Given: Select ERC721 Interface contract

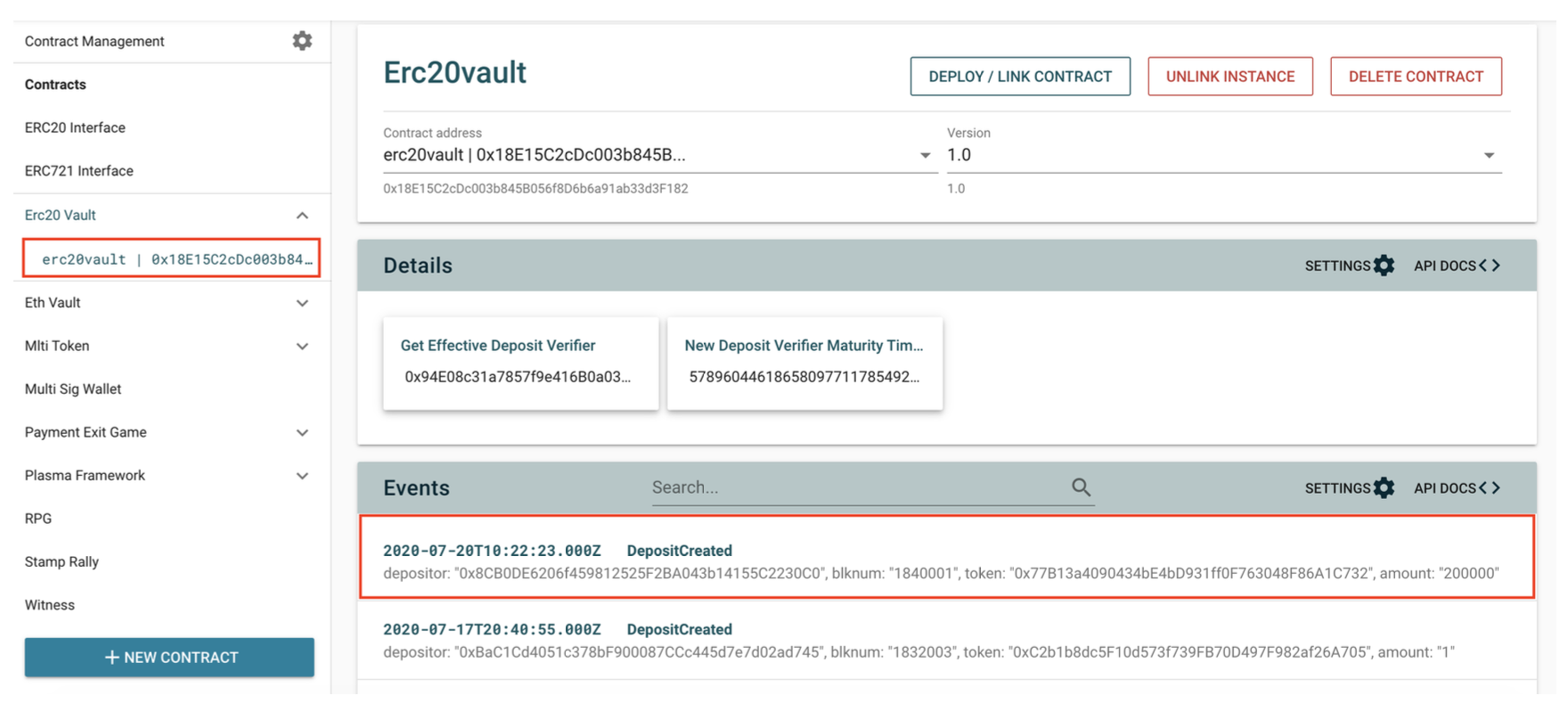Looking at the screenshot, I should coord(78,170).
